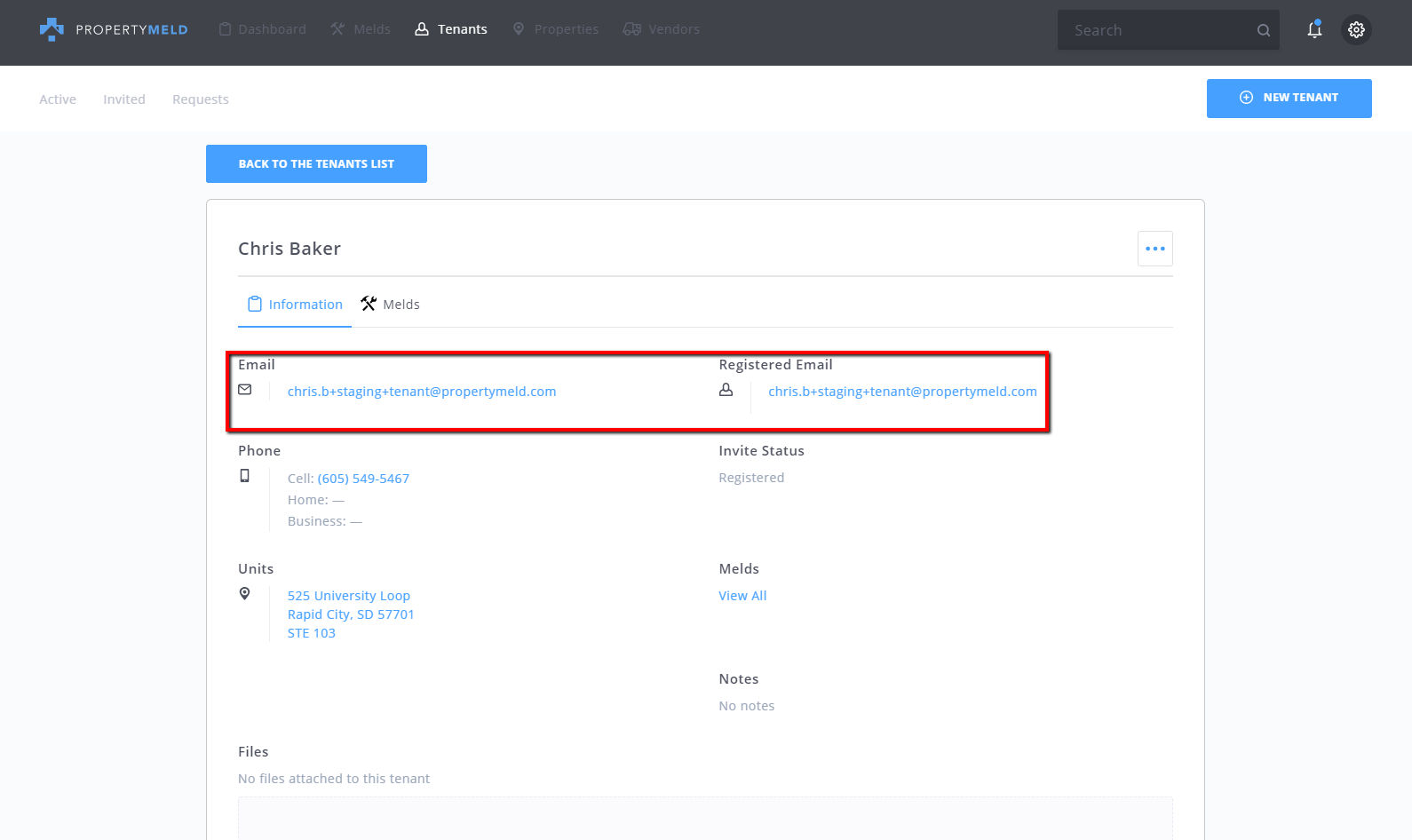
Task: Click the cell phone icon under Phone
Action: pyautogui.click(x=245, y=476)
